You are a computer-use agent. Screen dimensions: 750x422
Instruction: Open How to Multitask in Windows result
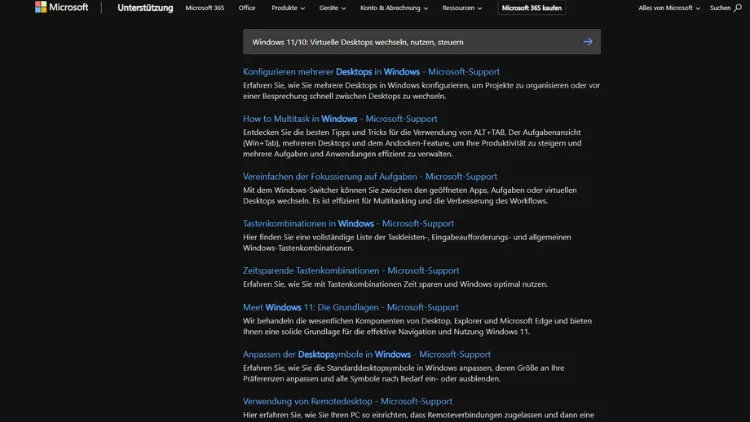click(340, 119)
